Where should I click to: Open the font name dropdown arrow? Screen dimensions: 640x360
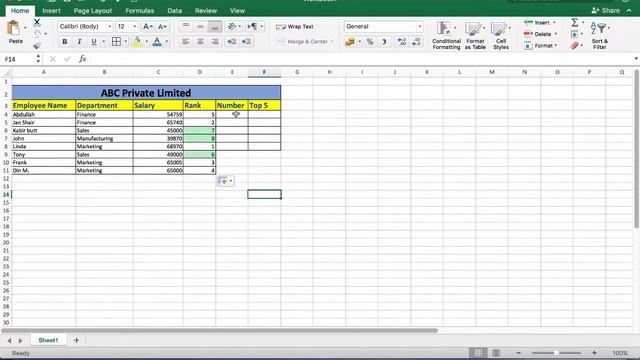tap(109, 27)
